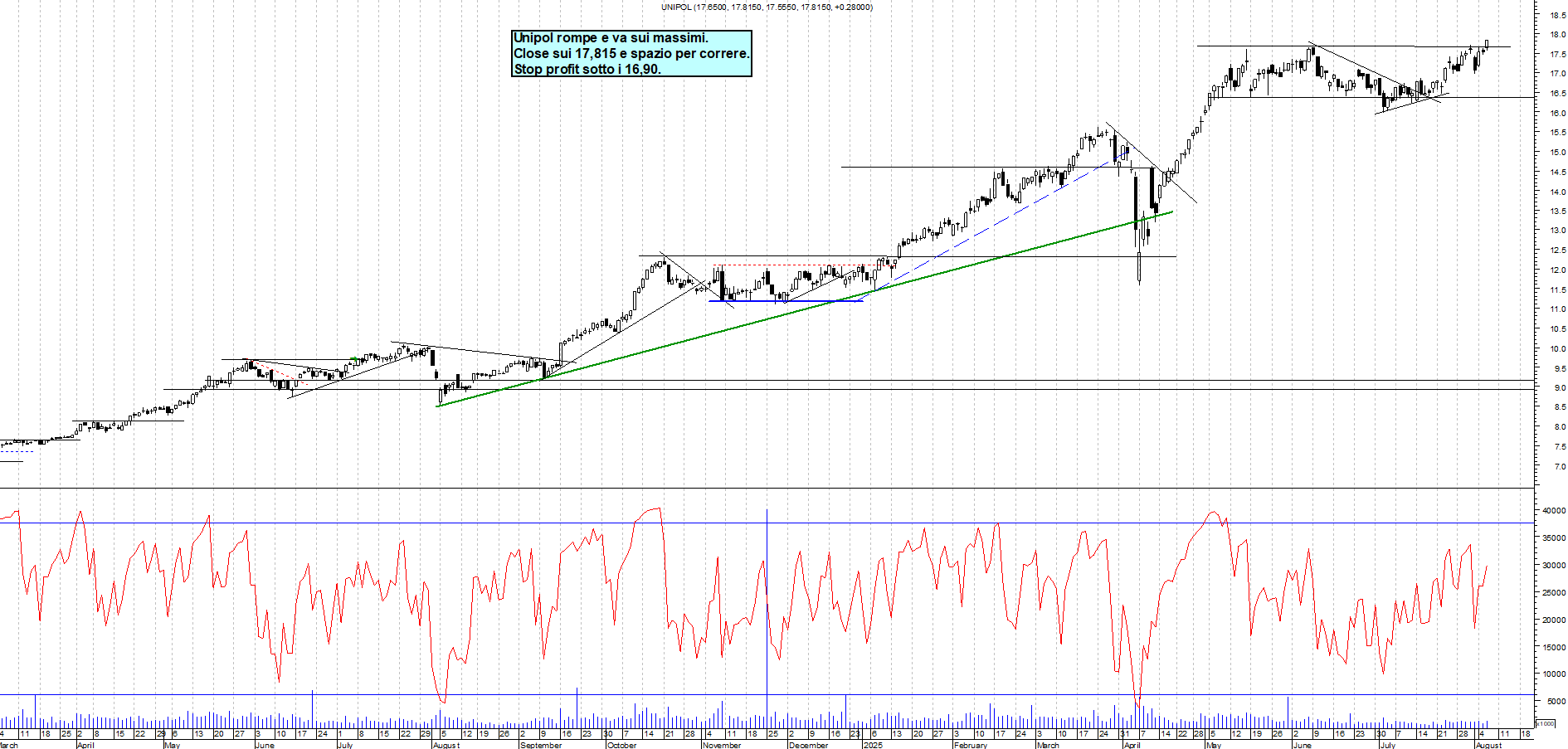The width and height of the screenshot is (1568, 749).
Task: Click the 8.0 price axis label
Action: tap(1560, 427)
